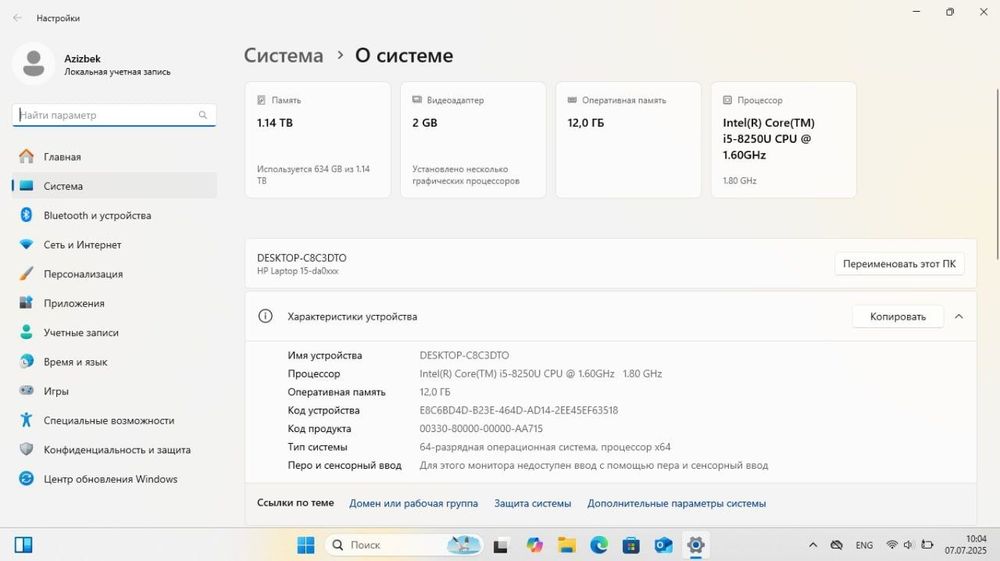Screen dimensions: 1000x561
Task: Open the Оперативная память 12,0 ГБ card
Action: click(628, 140)
